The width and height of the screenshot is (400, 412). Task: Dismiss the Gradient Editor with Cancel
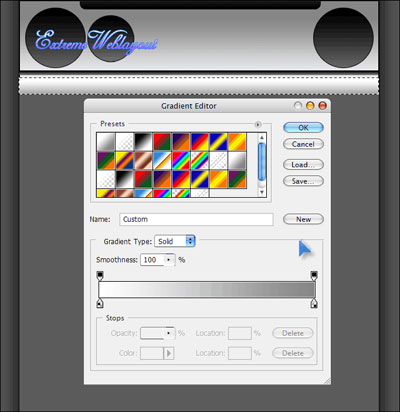click(x=303, y=144)
